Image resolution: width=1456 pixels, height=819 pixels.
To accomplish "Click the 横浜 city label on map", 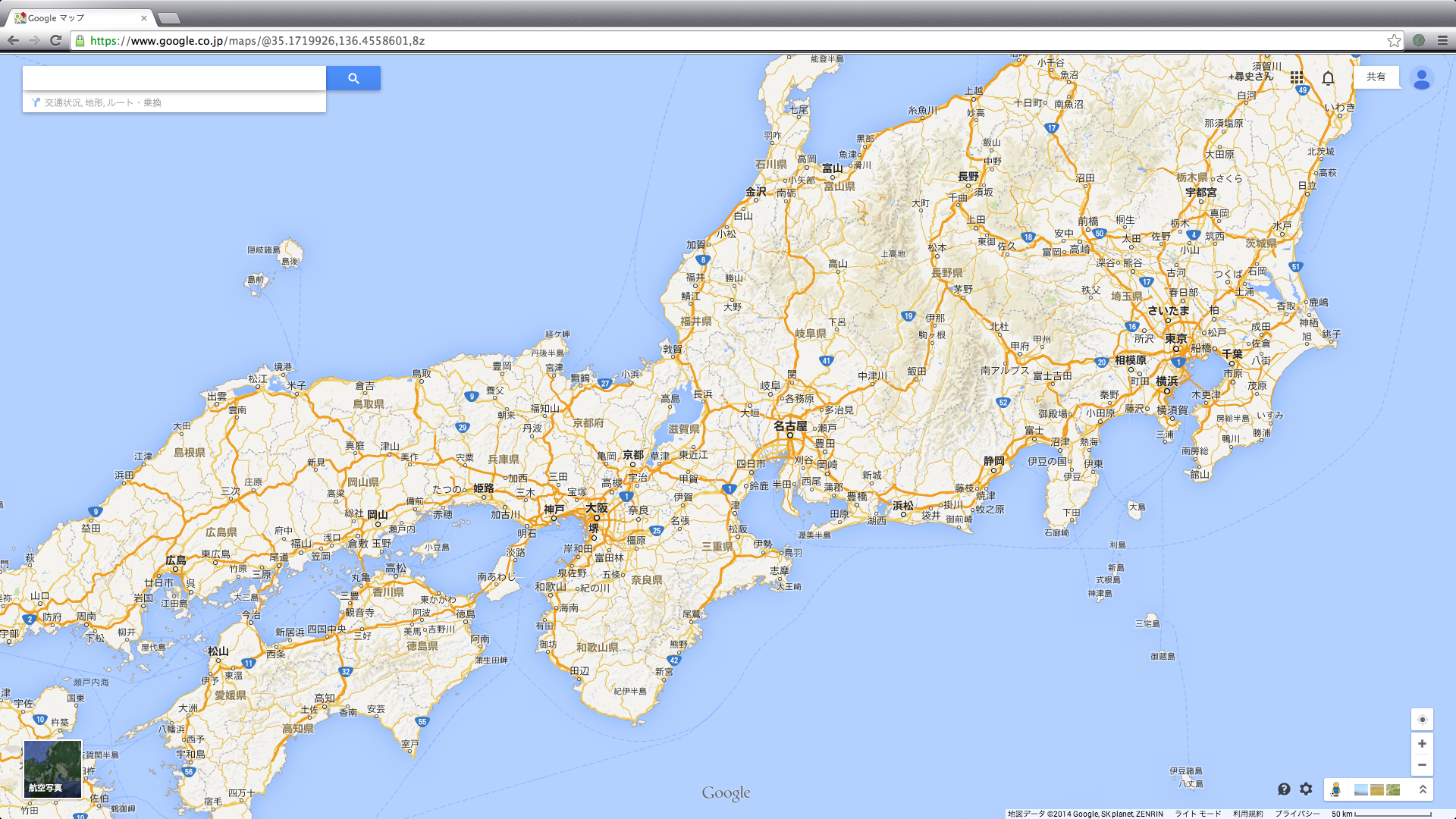I will (x=1167, y=381).
